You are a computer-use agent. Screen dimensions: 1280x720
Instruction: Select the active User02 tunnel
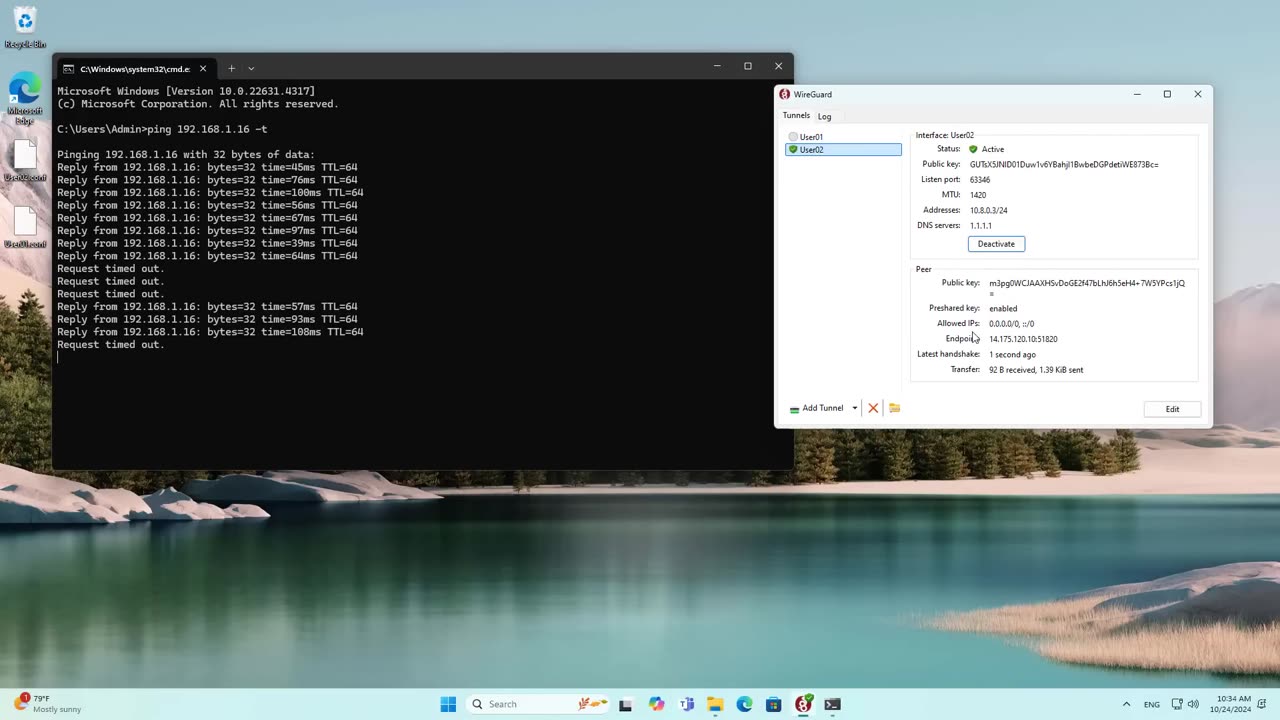(x=843, y=150)
